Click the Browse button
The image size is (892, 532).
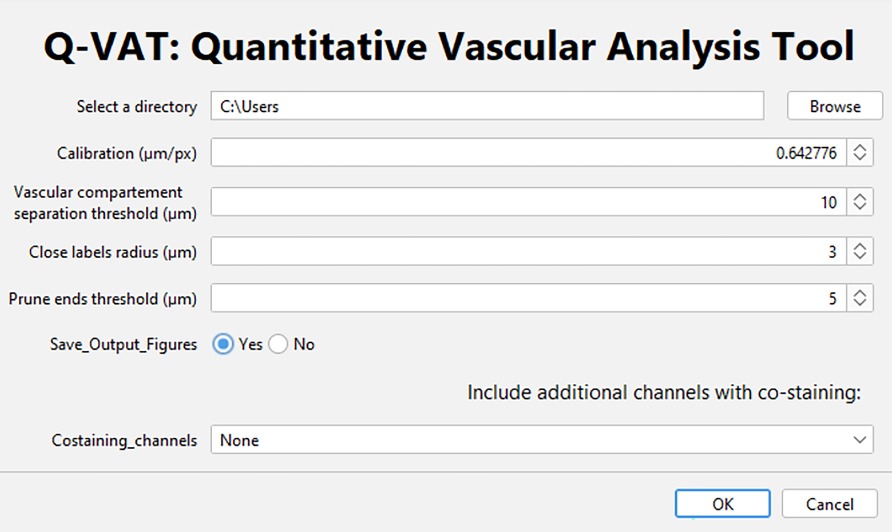click(x=835, y=106)
